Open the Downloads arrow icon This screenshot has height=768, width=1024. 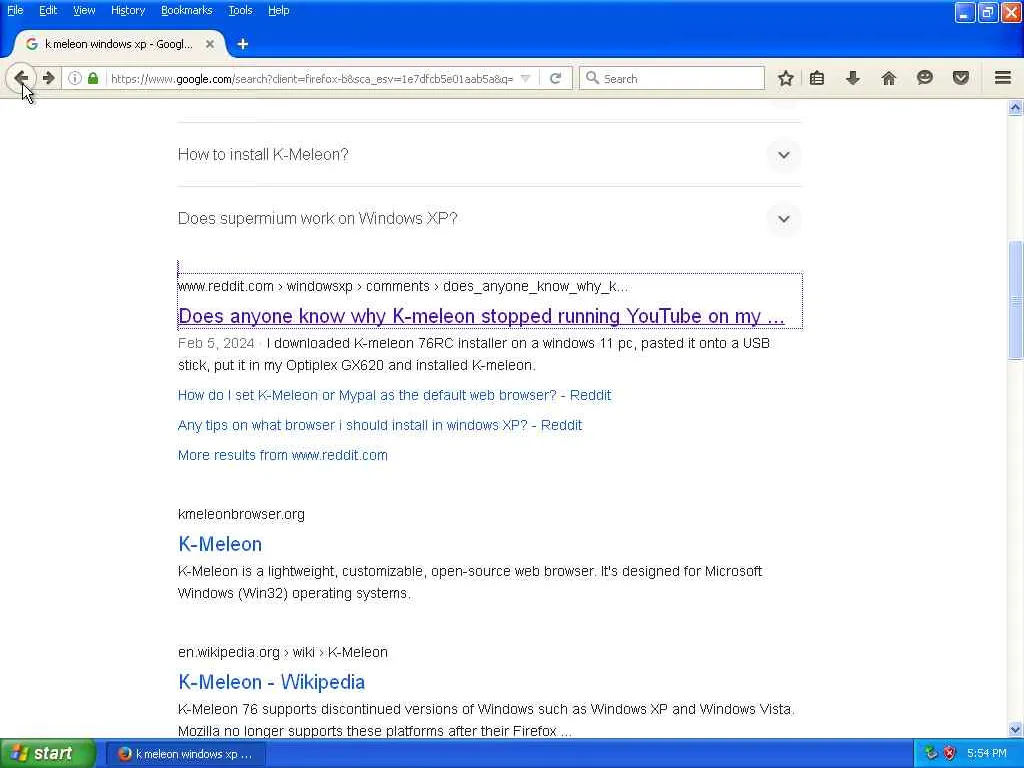853,78
